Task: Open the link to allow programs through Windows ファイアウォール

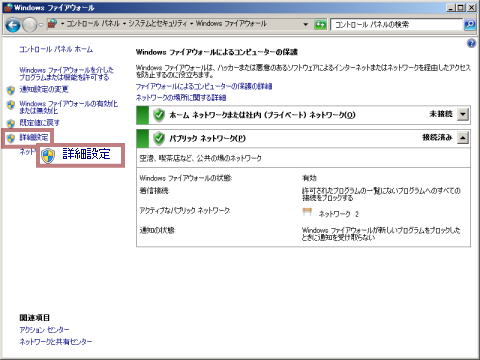Action: (66, 74)
